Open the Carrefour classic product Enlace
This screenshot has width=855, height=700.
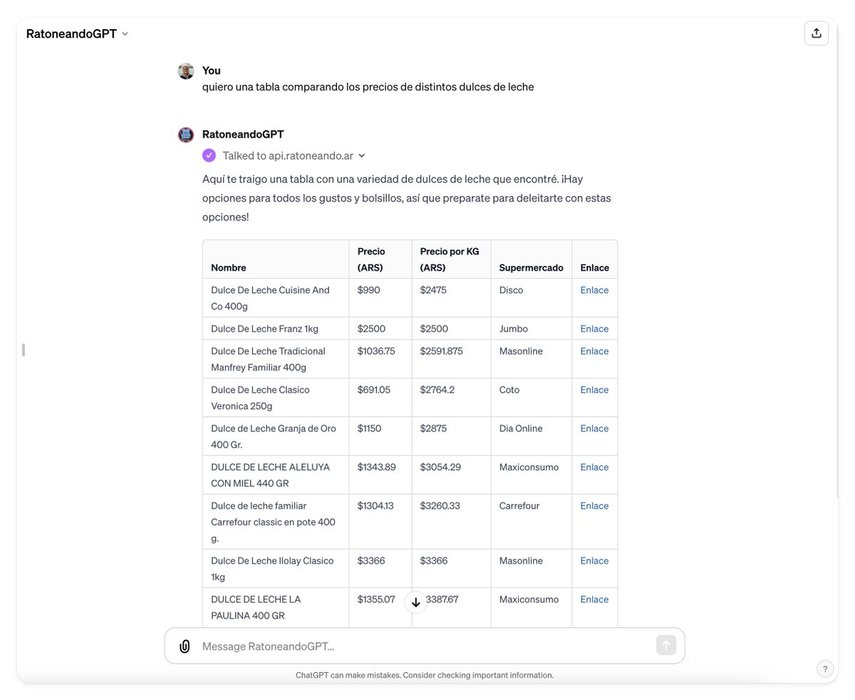click(x=594, y=506)
